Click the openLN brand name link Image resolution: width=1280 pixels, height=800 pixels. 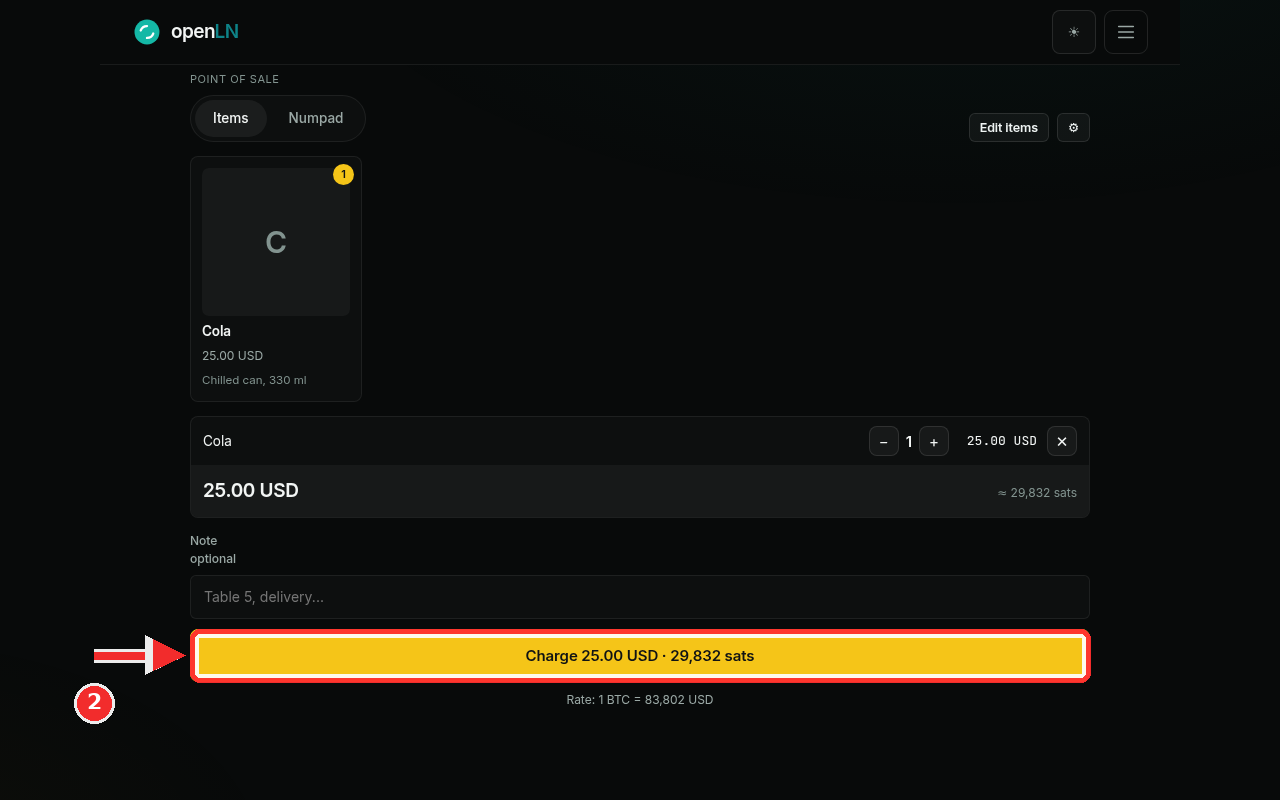(205, 32)
